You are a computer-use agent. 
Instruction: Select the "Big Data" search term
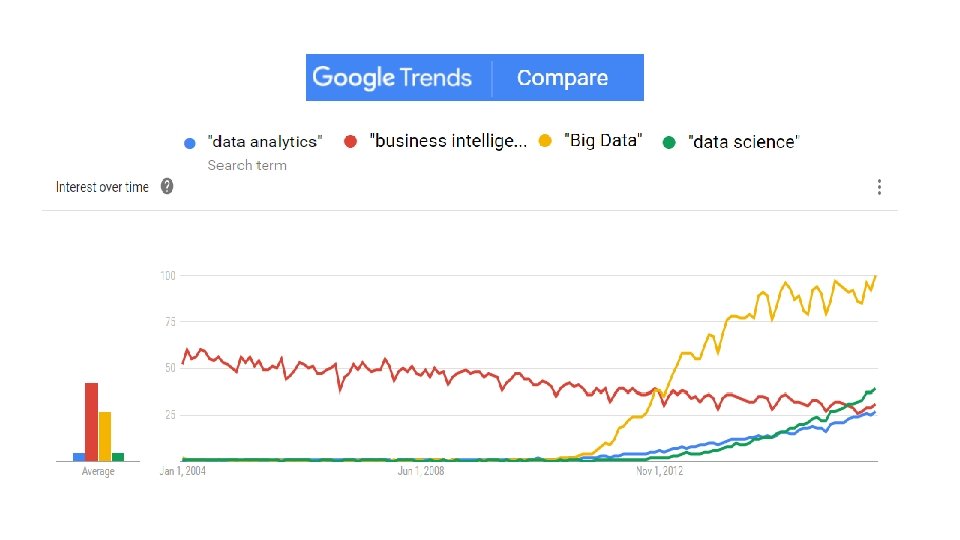(x=604, y=141)
